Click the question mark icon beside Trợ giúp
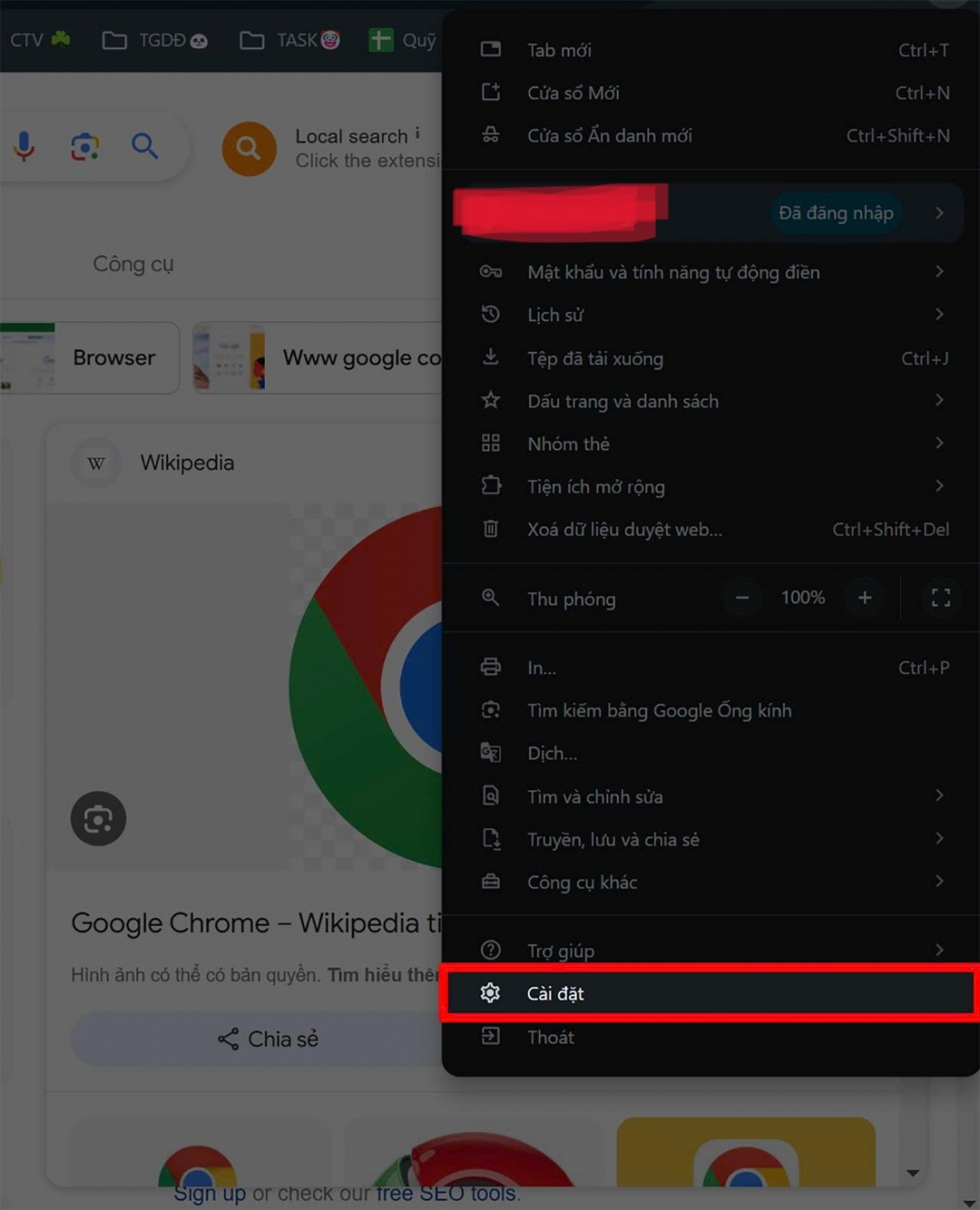Screen dimensions: 980x1210 click(x=491, y=949)
